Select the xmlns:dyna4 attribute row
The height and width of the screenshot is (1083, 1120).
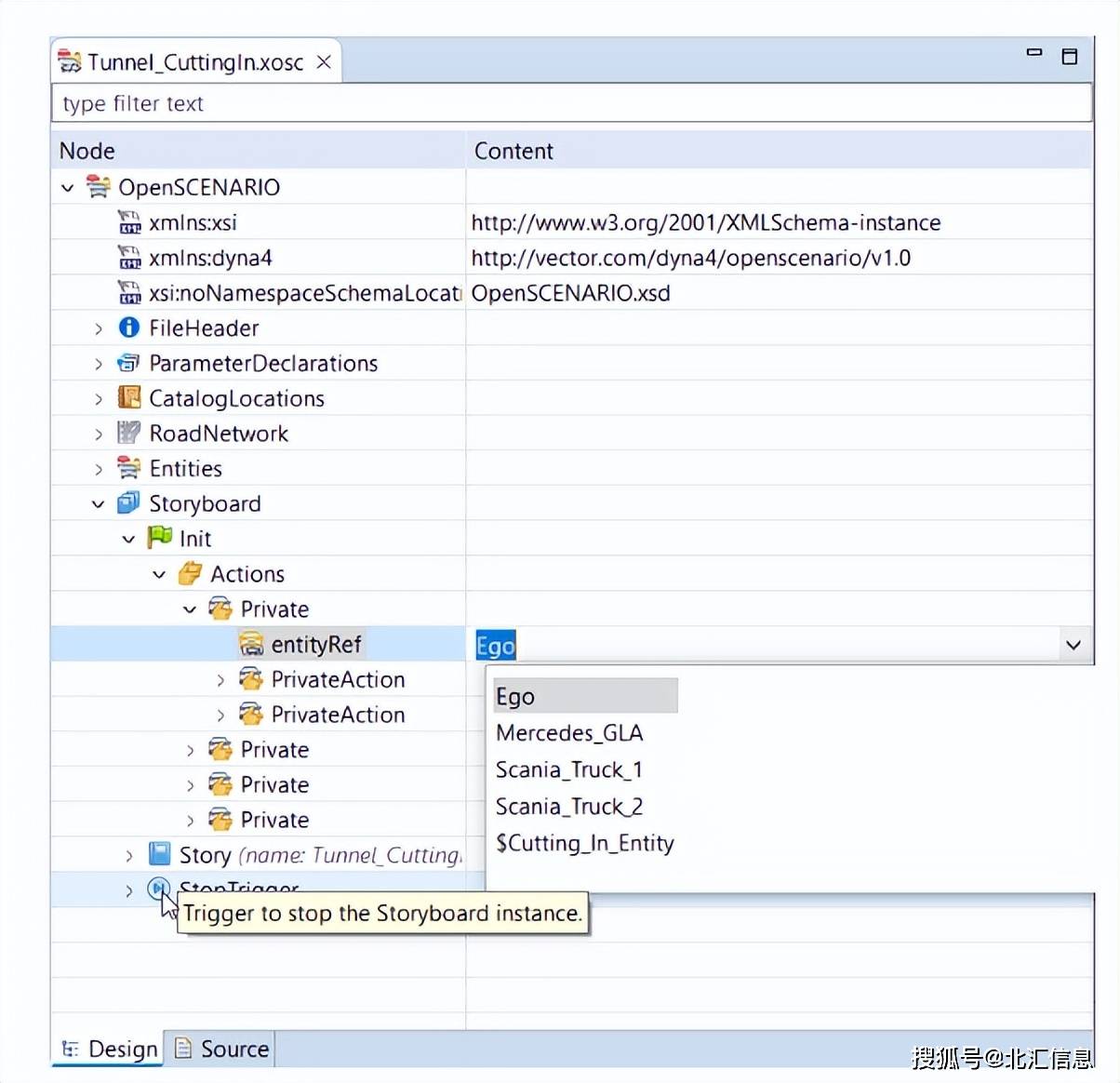[x=571, y=258]
